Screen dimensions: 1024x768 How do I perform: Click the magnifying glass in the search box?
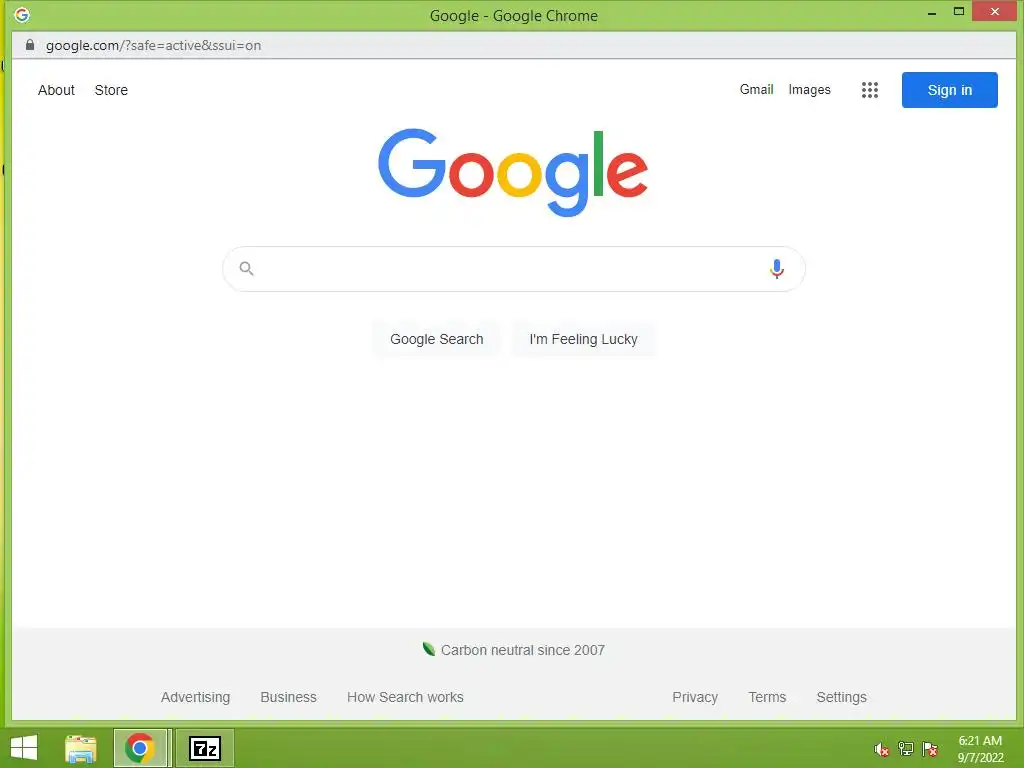point(246,268)
